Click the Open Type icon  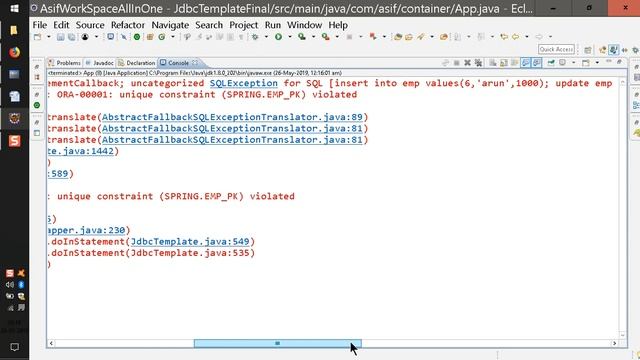(x=398, y=37)
